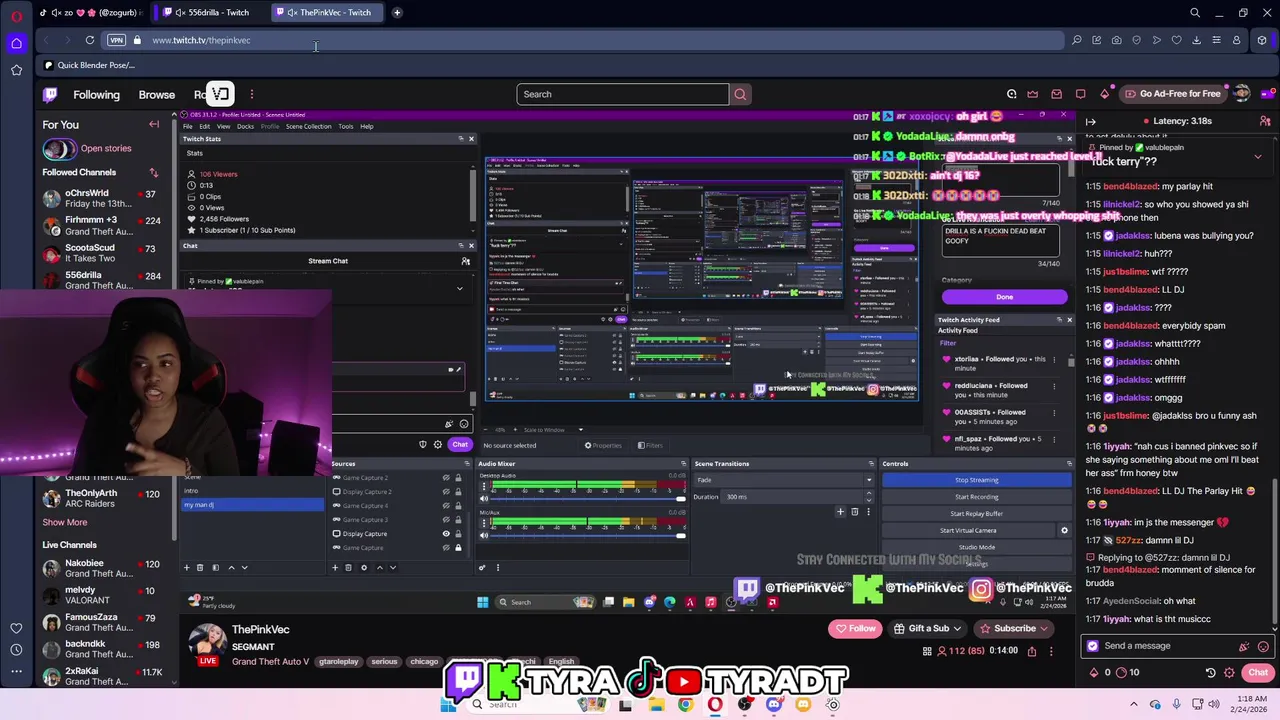The width and height of the screenshot is (1280, 720).
Task: Open Windows Start button on taskbar
Action: tap(449, 705)
